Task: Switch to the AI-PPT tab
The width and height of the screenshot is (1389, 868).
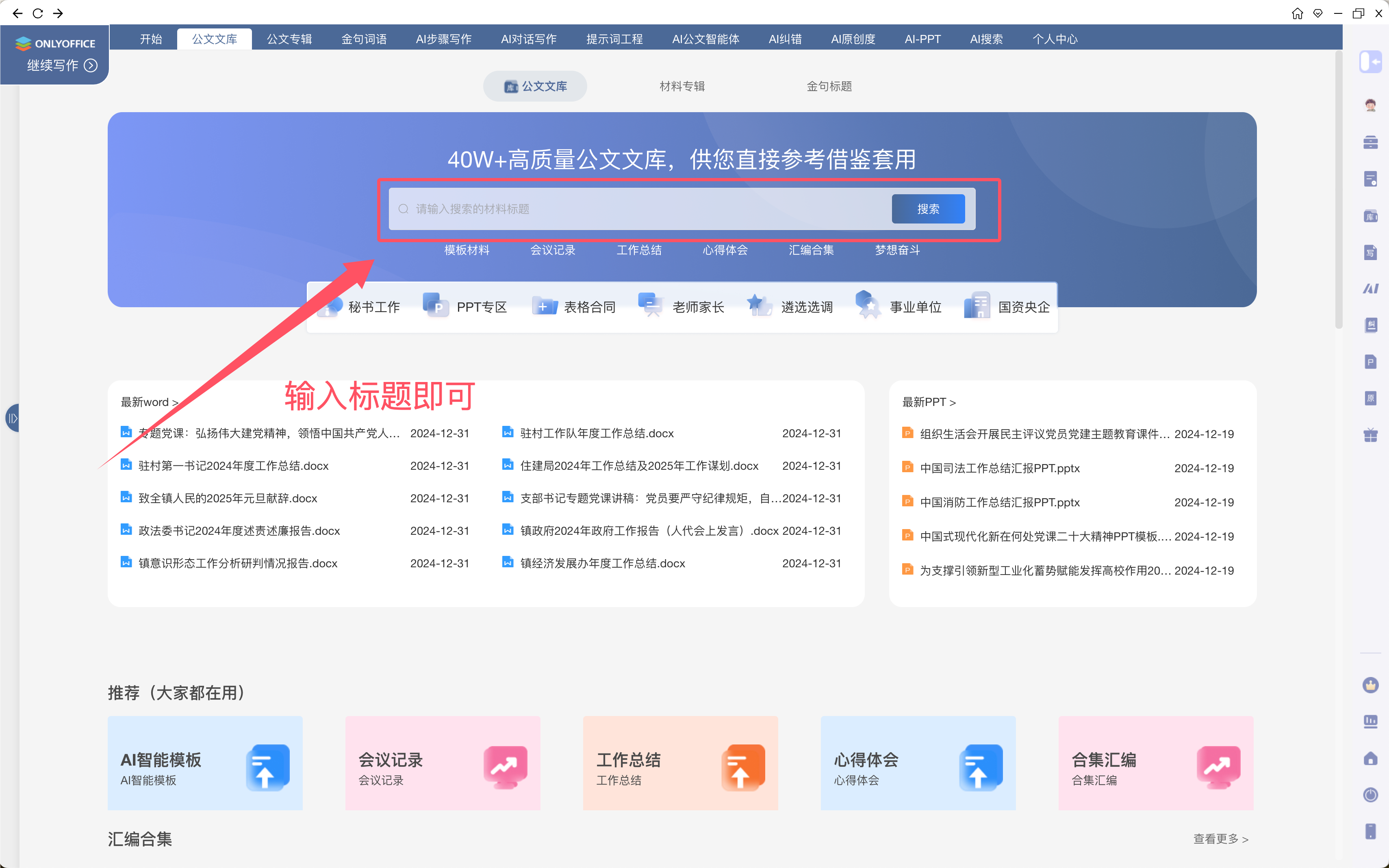Action: coord(922,39)
